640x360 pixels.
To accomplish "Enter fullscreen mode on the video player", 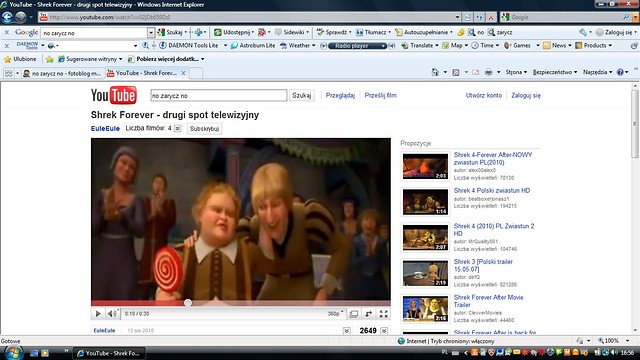I will 384,314.
